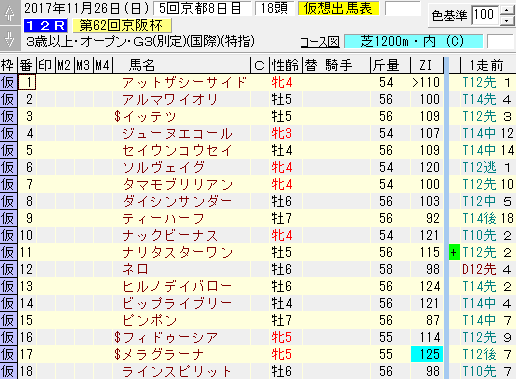
Task: Decrease the 色基準 value with down stepper
Action: tap(507, 20)
